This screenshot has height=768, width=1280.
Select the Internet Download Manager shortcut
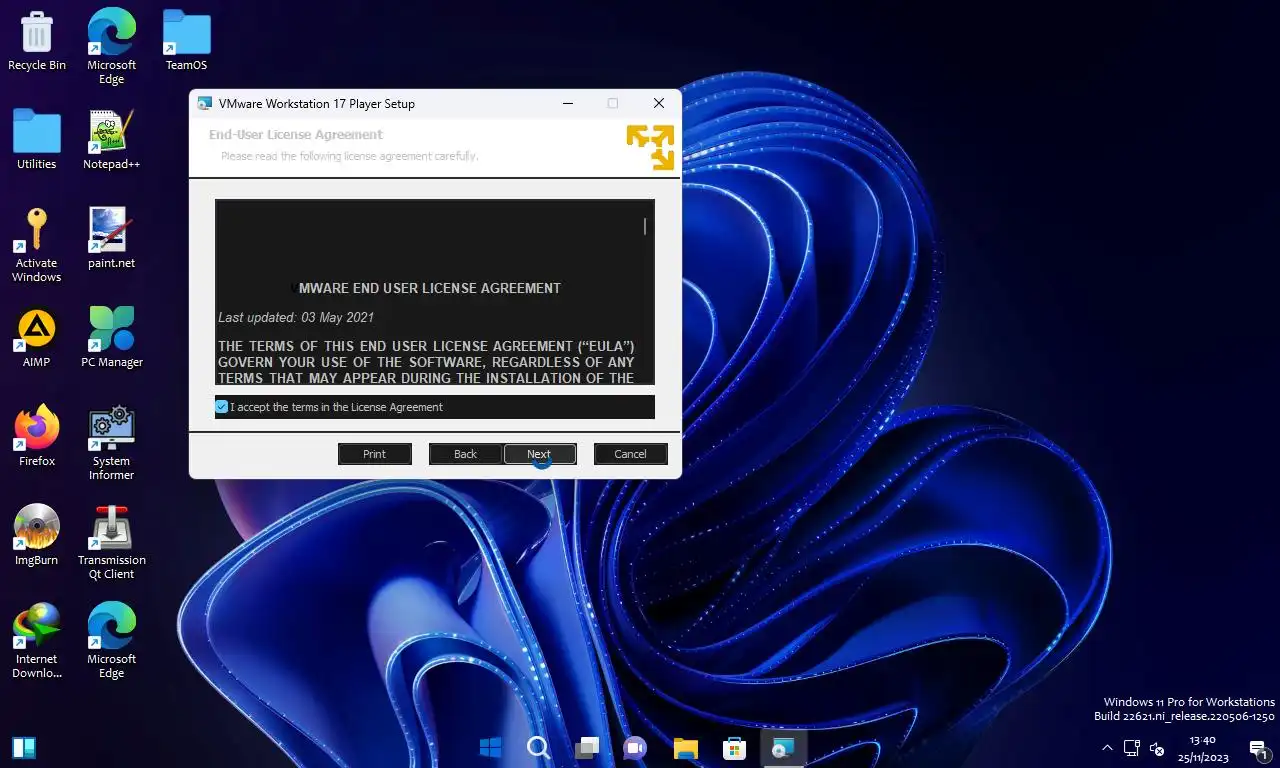tap(37, 641)
